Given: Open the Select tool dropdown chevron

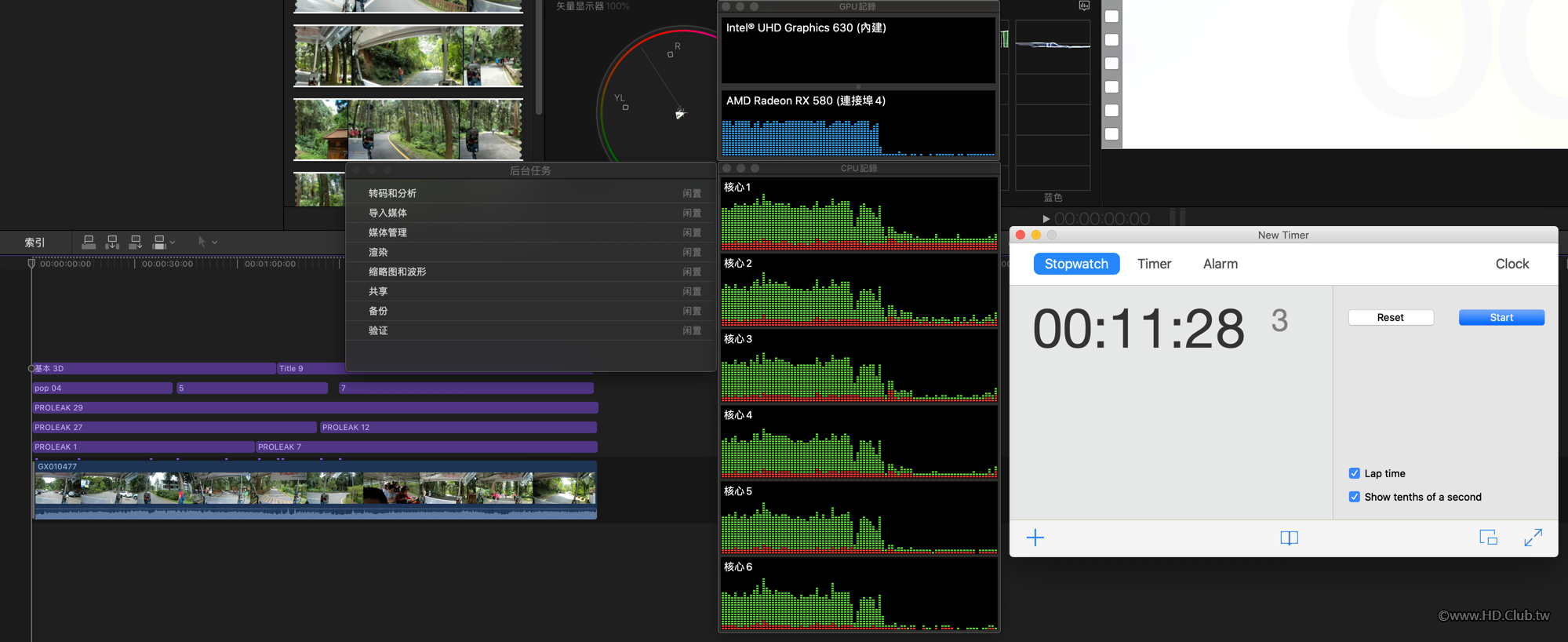Looking at the screenshot, I should [x=215, y=243].
